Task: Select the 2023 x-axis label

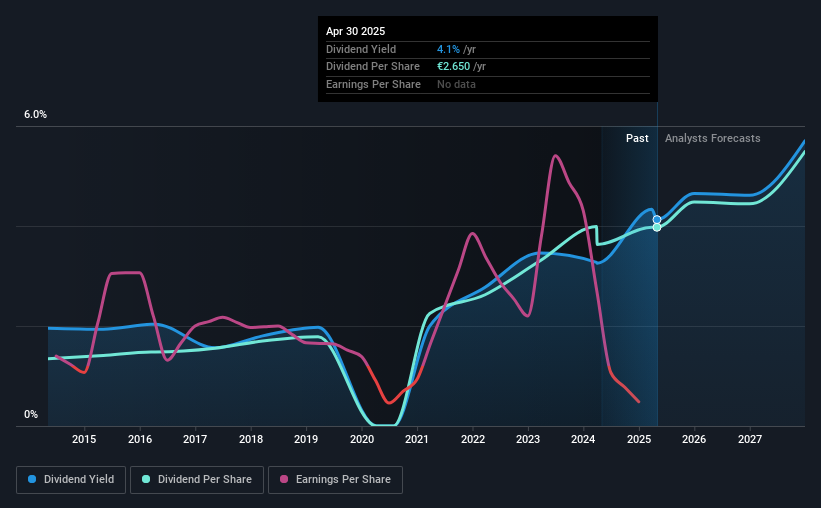Action: click(528, 439)
